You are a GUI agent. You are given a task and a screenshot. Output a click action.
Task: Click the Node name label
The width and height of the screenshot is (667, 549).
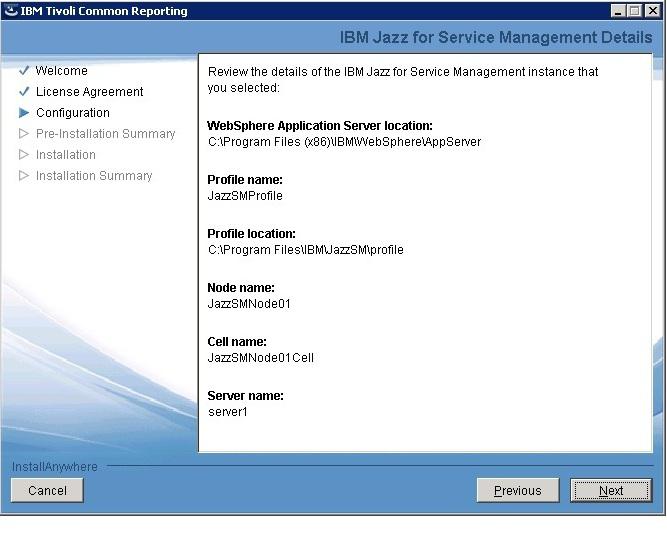241,288
